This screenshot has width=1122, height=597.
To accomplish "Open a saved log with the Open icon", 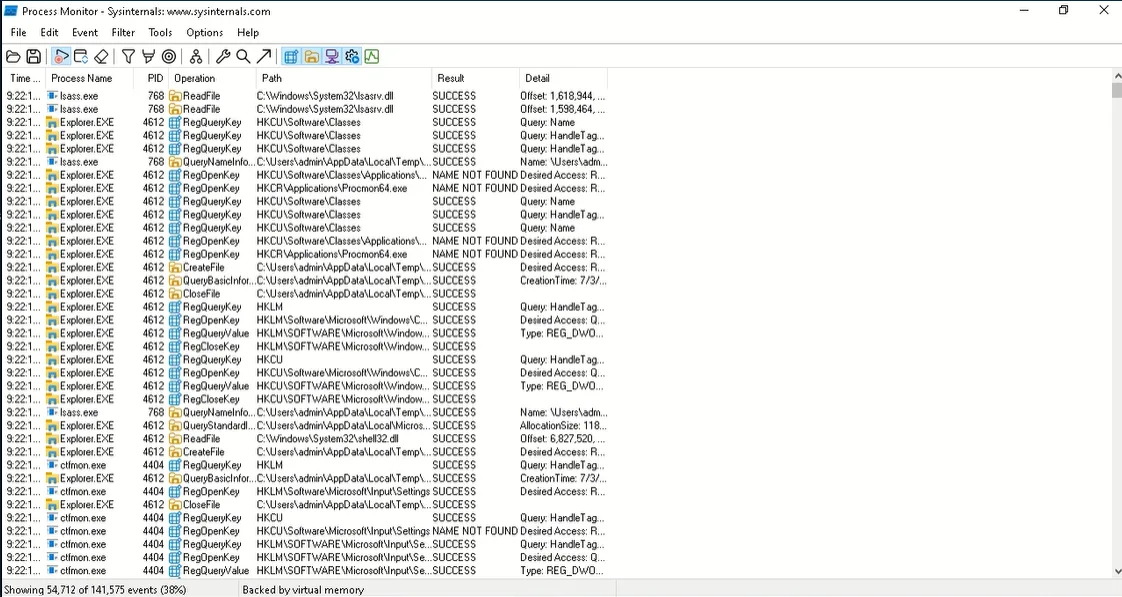I will [13, 57].
